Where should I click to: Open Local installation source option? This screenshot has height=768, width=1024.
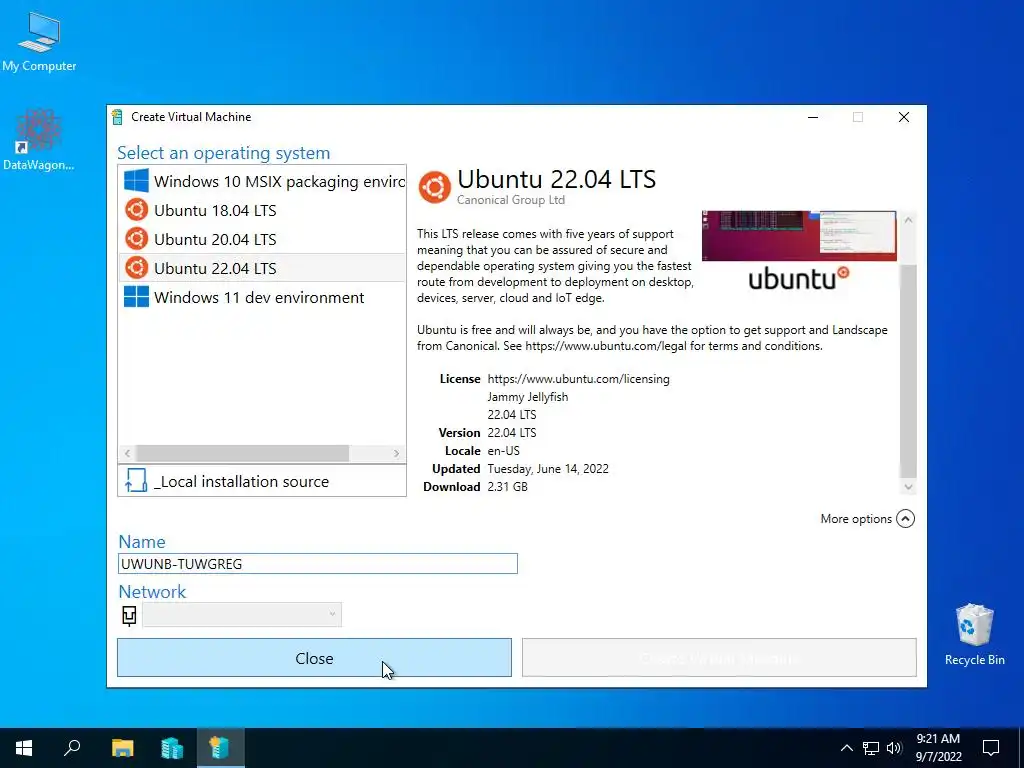(262, 481)
